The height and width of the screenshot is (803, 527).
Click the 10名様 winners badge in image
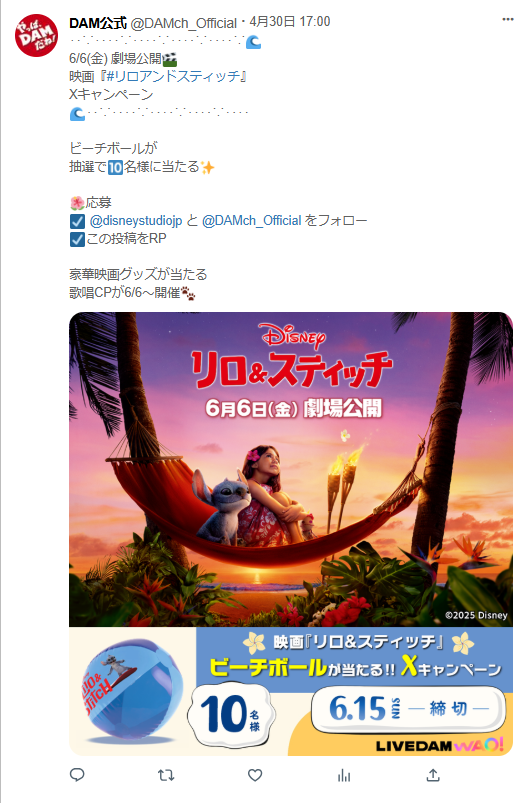coord(231,714)
